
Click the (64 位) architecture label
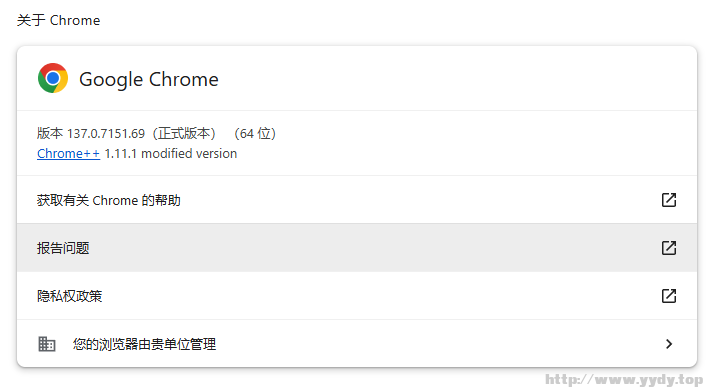pos(255,134)
